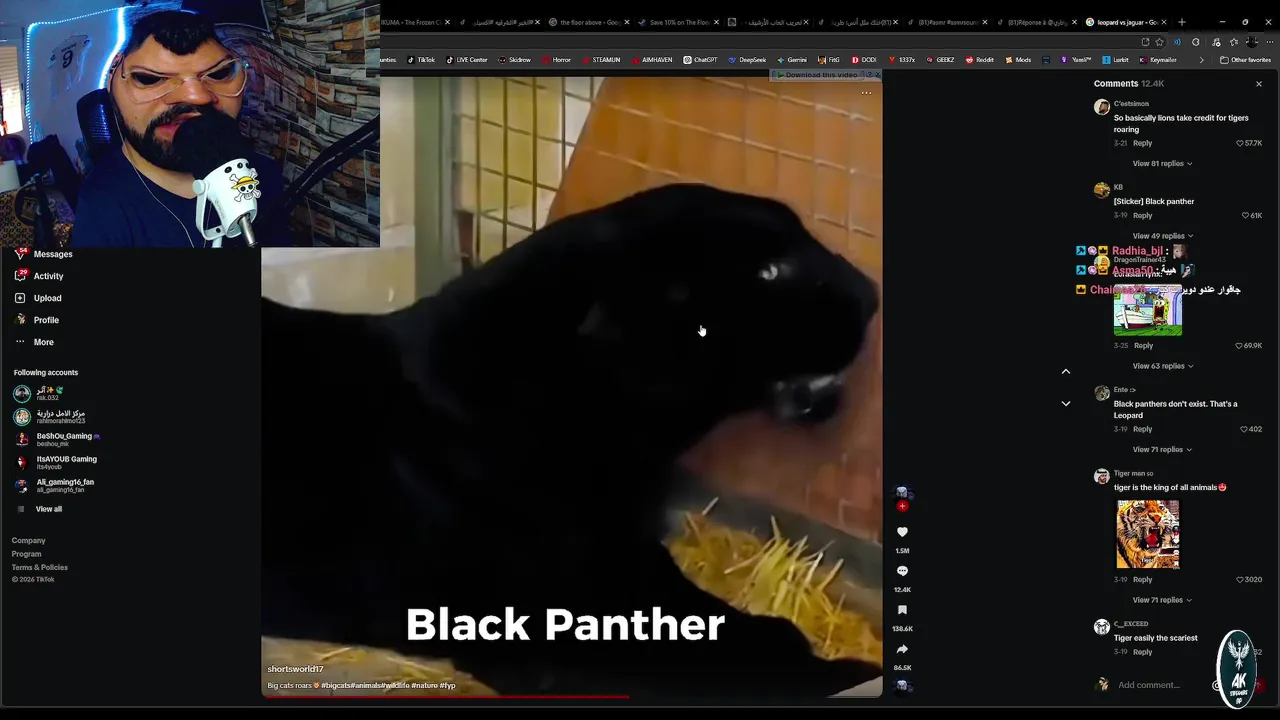Reply to KB's sticker comment

click(1143, 215)
